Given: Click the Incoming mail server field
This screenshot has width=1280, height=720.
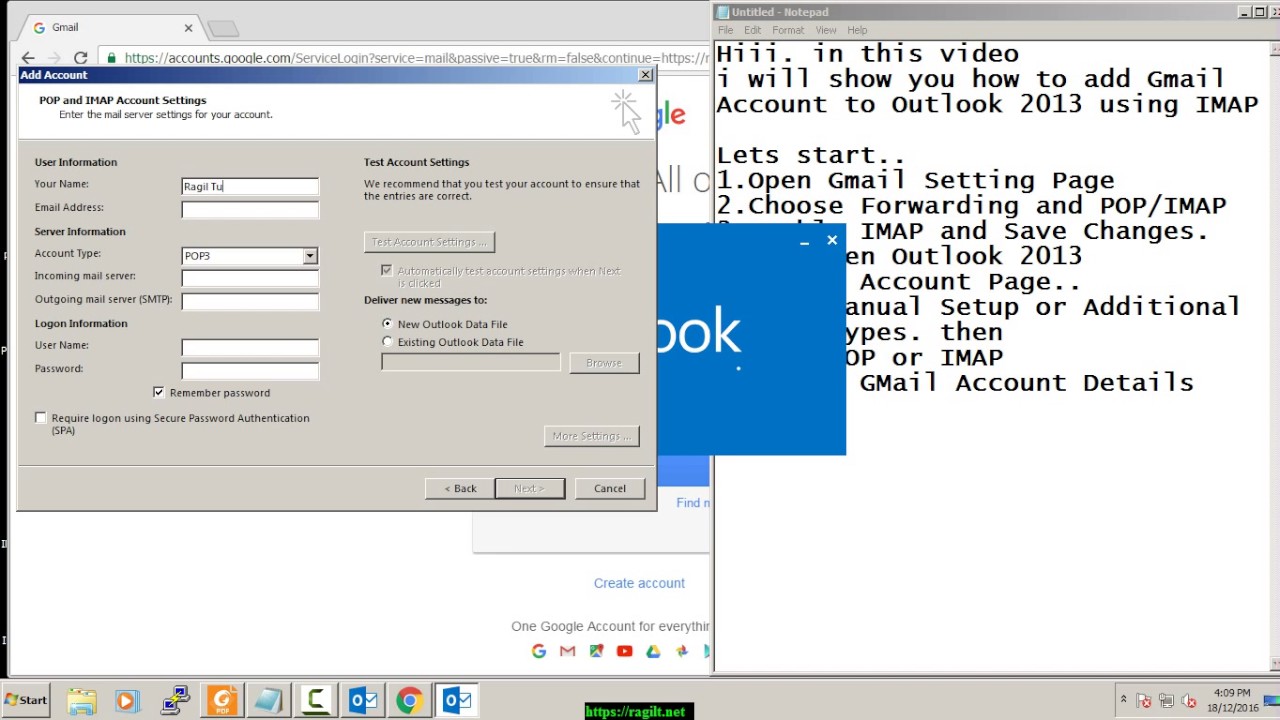Looking at the screenshot, I should [250, 278].
